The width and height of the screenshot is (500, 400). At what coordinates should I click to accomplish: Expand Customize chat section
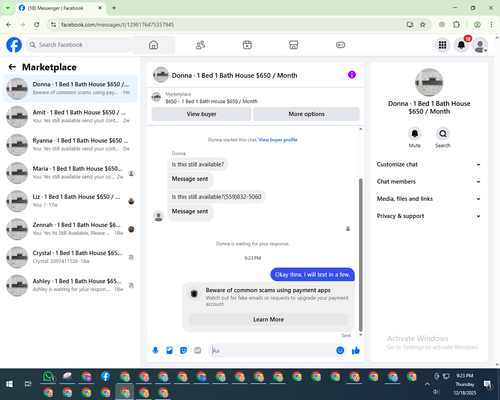429,164
